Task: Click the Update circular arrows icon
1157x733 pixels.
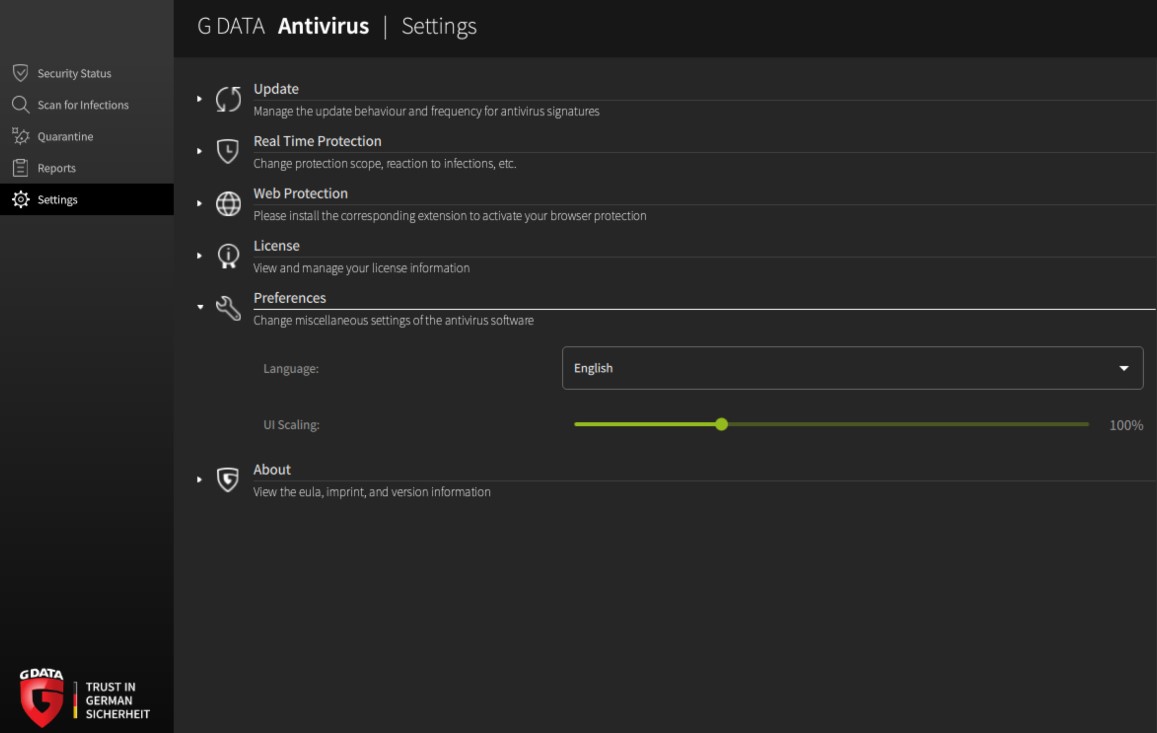Action: pyautogui.click(x=228, y=99)
